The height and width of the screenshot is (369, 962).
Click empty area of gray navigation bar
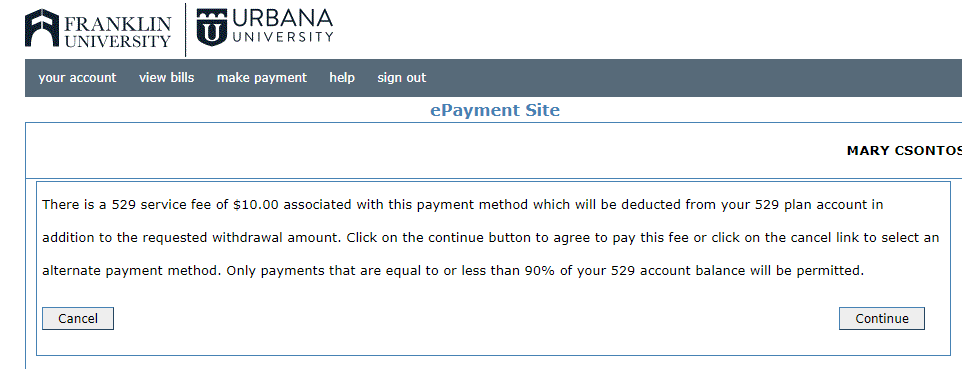click(693, 78)
